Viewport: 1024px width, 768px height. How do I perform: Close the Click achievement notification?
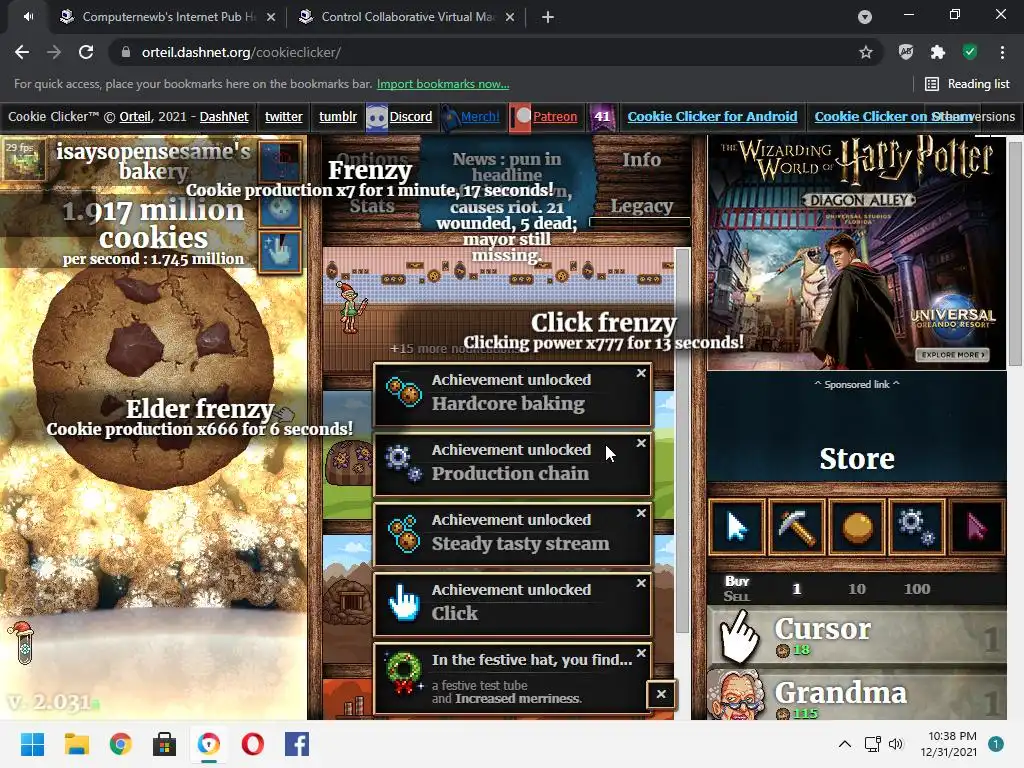pos(641,583)
